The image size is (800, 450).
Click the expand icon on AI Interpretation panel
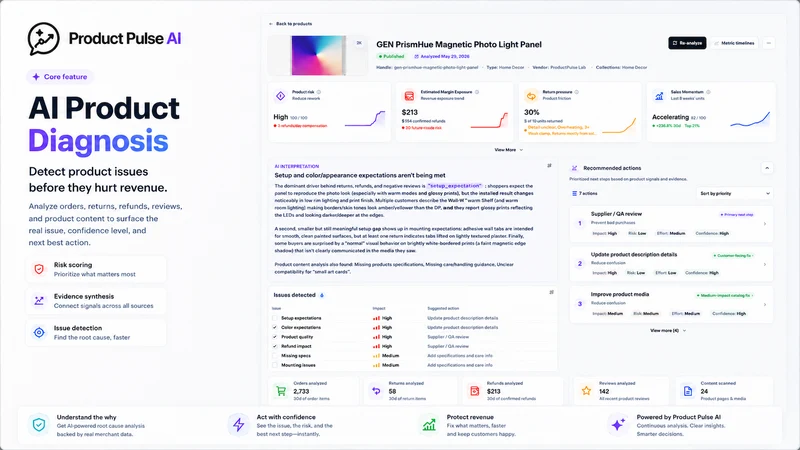pos(549,166)
